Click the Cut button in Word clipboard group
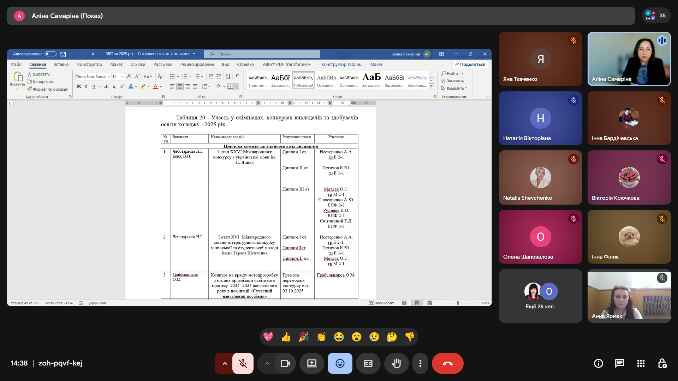The image size is (678, 381). [39, 74]
